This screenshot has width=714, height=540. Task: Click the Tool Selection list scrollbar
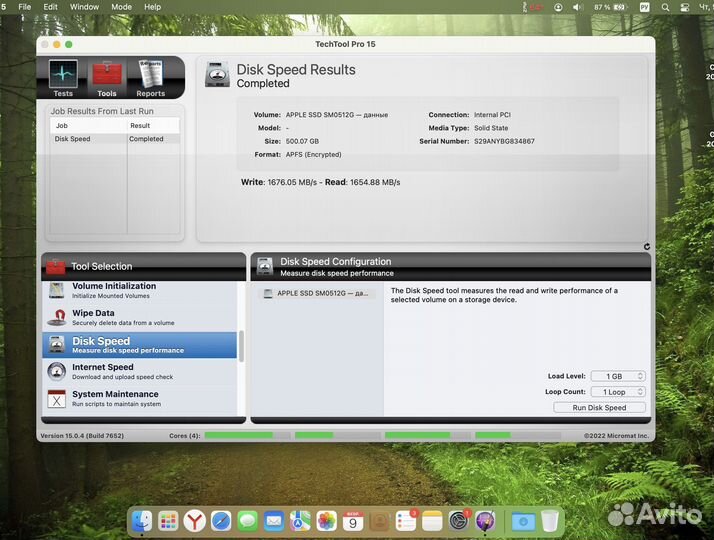click(241, 346)
